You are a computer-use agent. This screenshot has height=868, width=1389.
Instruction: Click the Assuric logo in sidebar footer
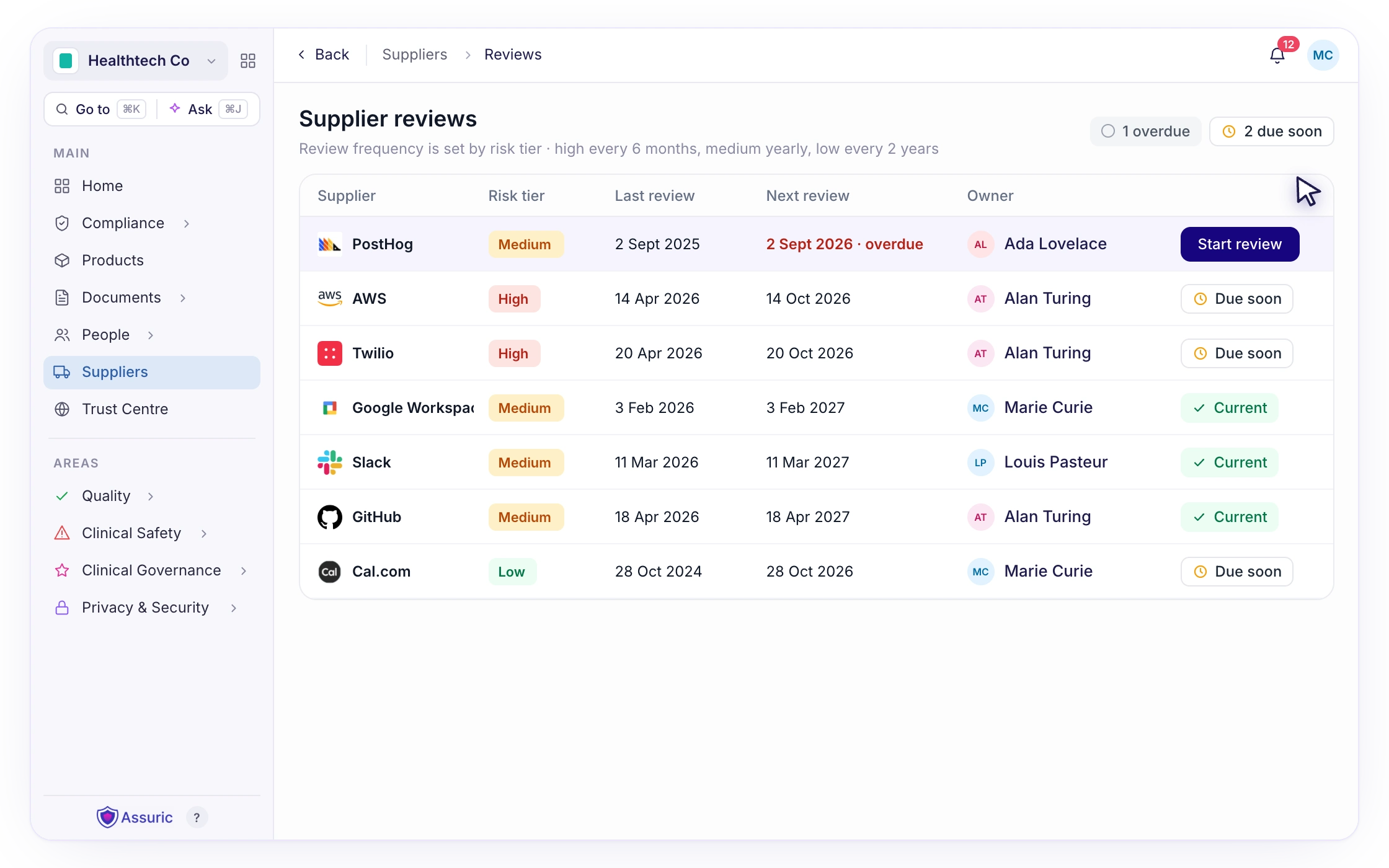[x=135, y=817]
